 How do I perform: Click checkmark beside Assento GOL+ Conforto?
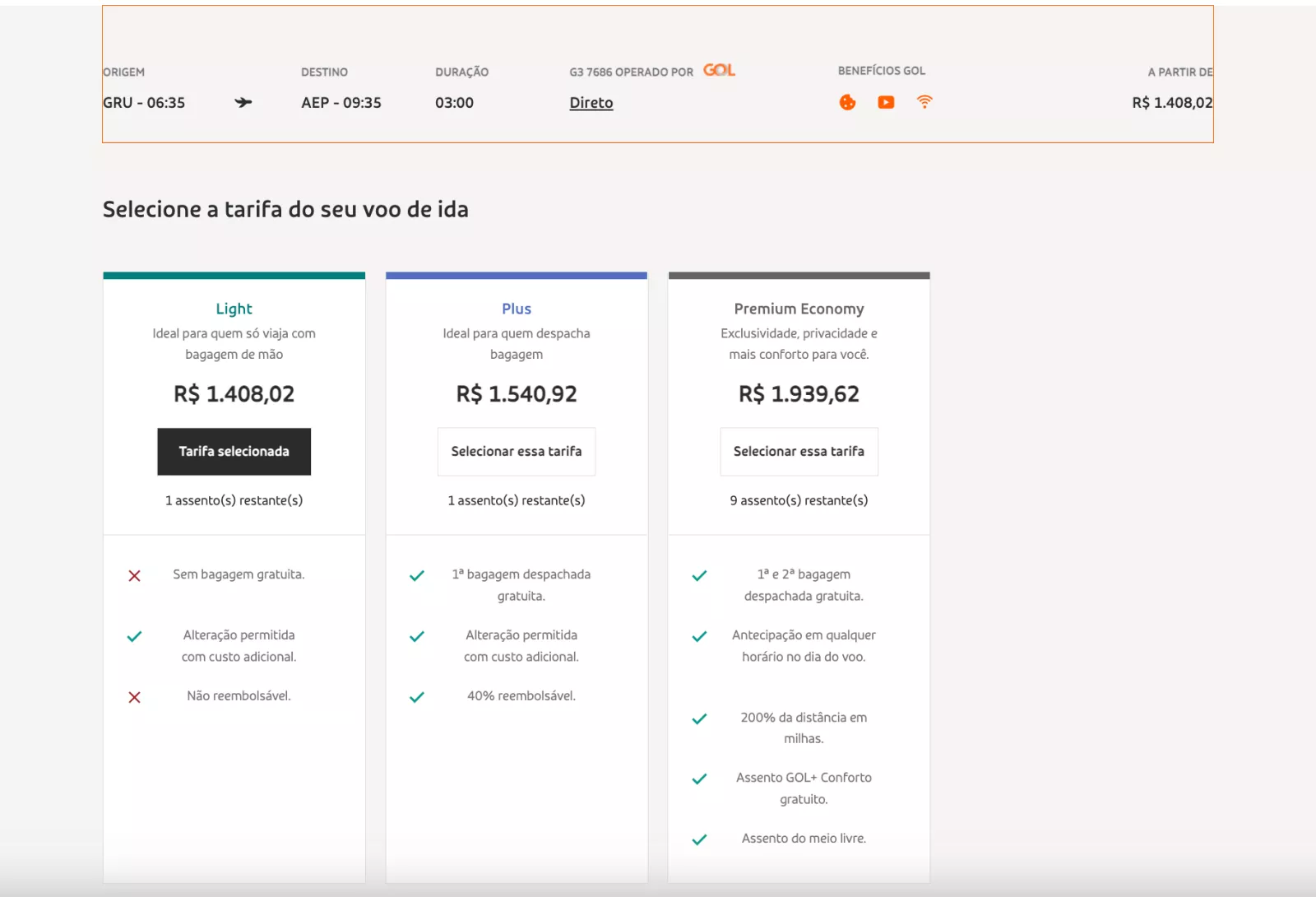699,779
